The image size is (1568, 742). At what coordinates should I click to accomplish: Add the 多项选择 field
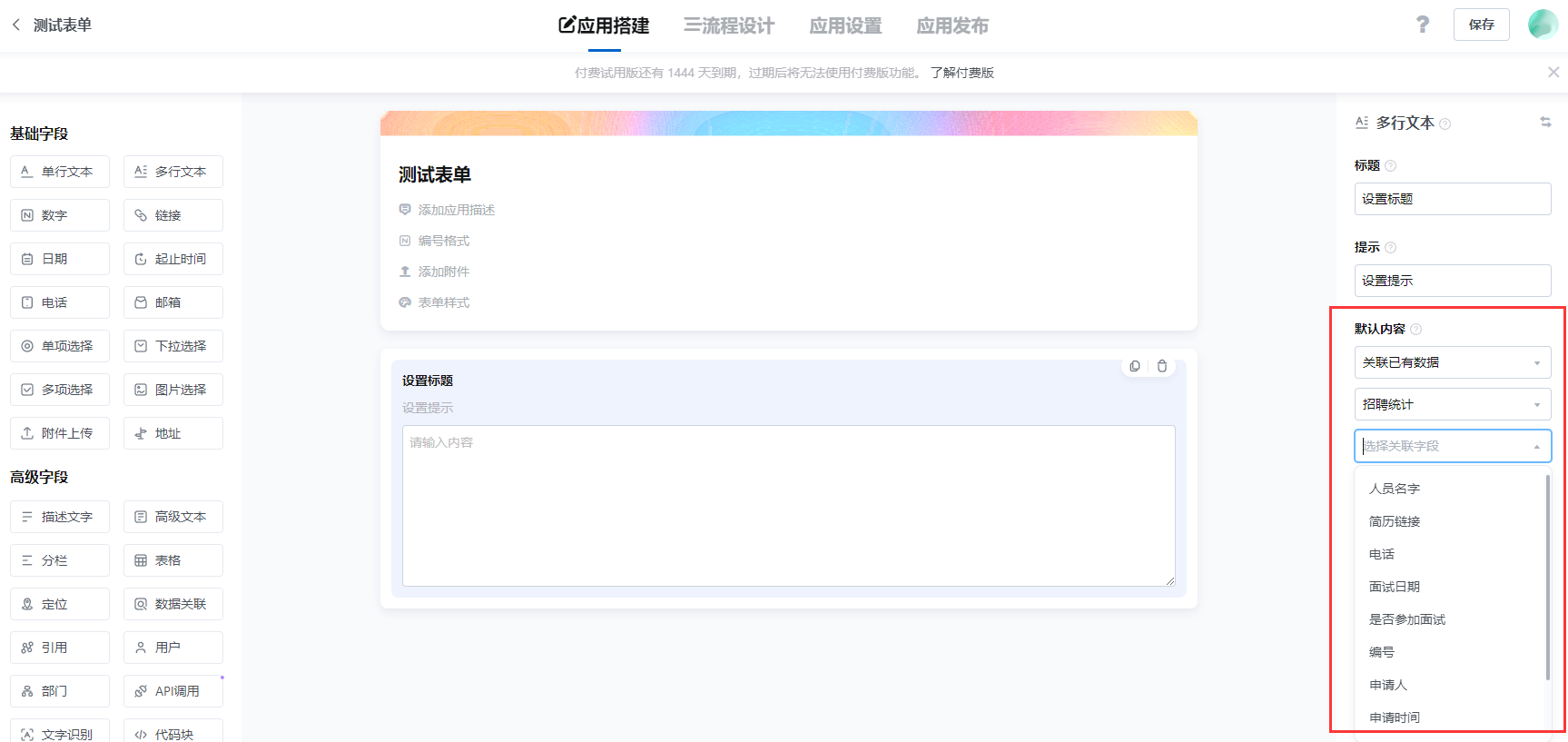60,390
